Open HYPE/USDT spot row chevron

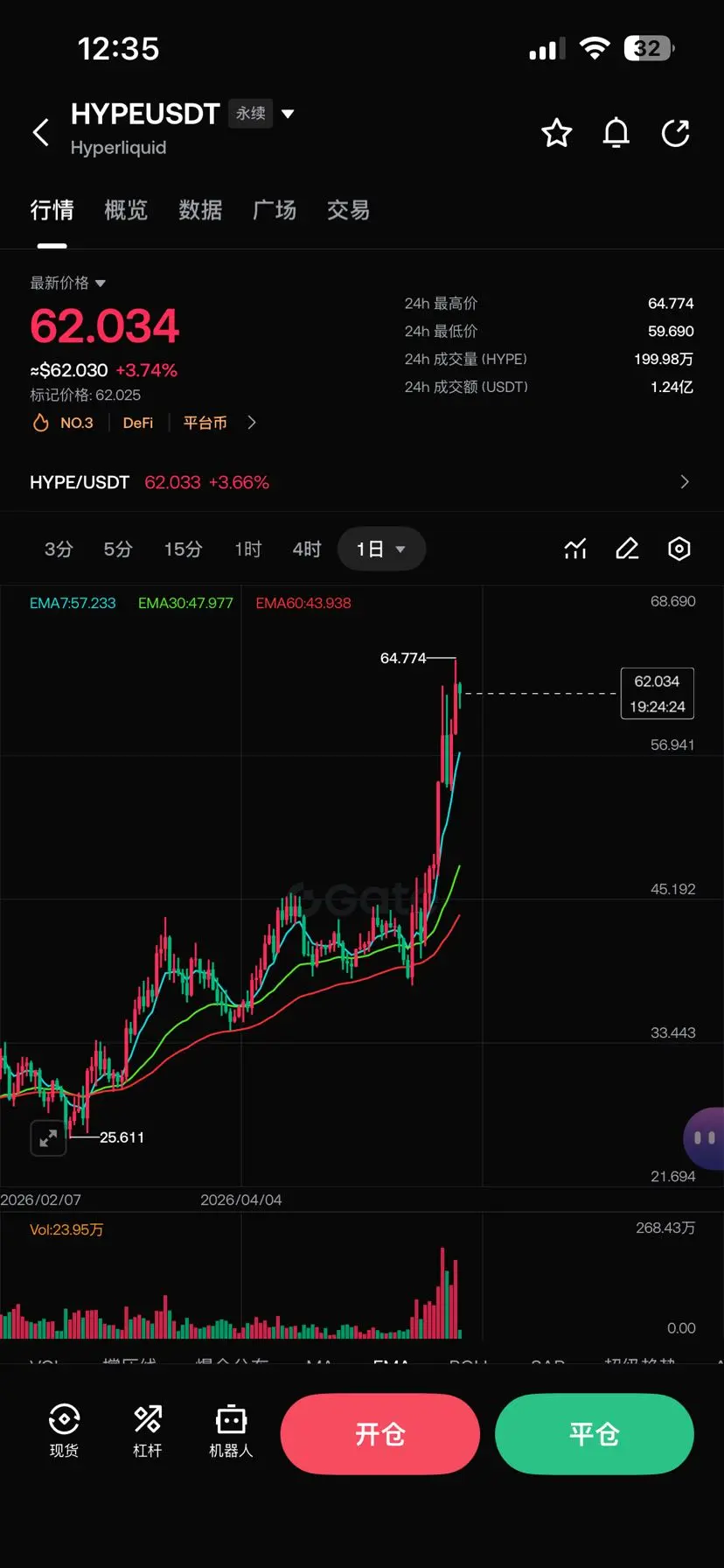[685, 482]
